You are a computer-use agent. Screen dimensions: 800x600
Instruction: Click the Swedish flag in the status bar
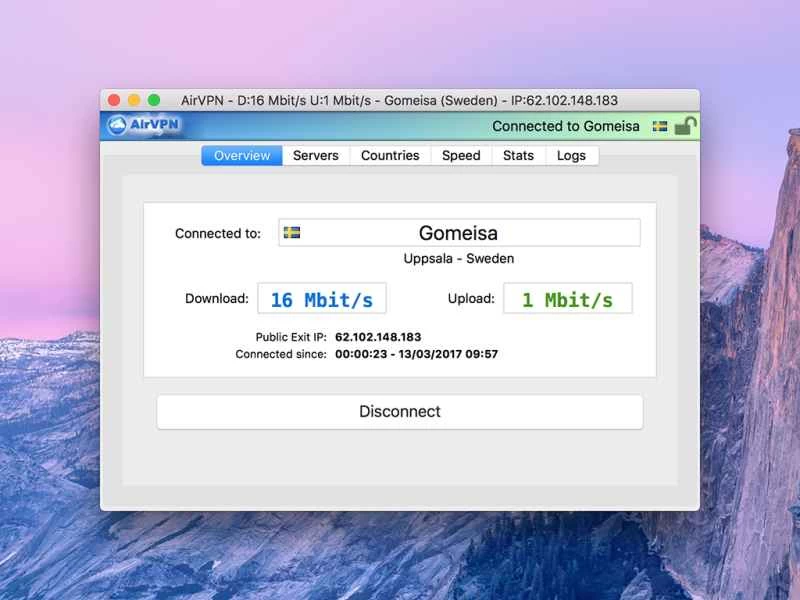(660, 127)
